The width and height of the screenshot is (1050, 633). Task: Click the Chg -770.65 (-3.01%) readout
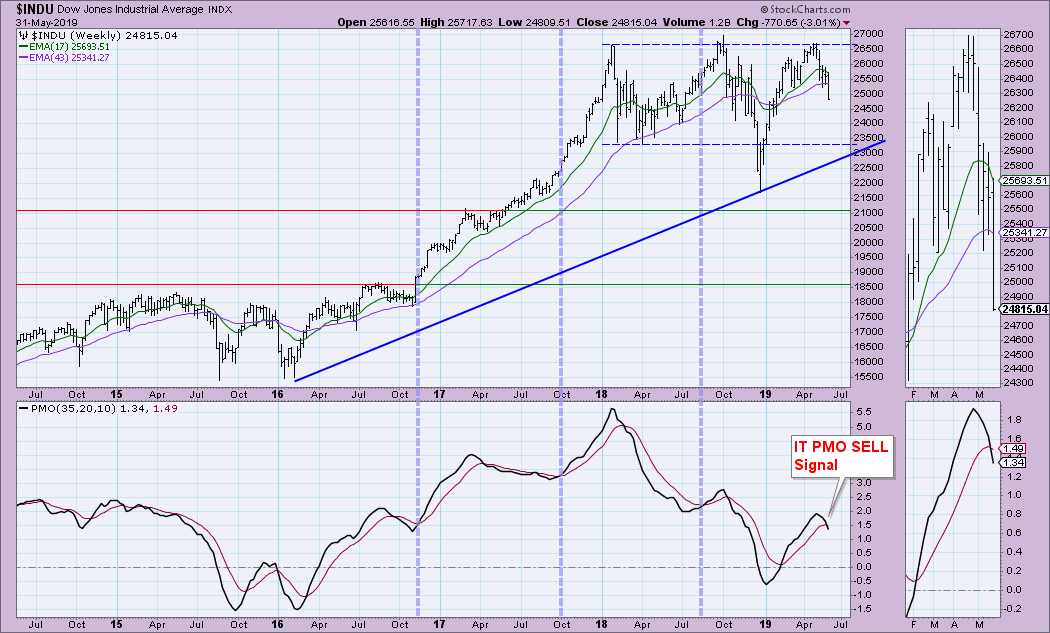[x=788, y=22]
